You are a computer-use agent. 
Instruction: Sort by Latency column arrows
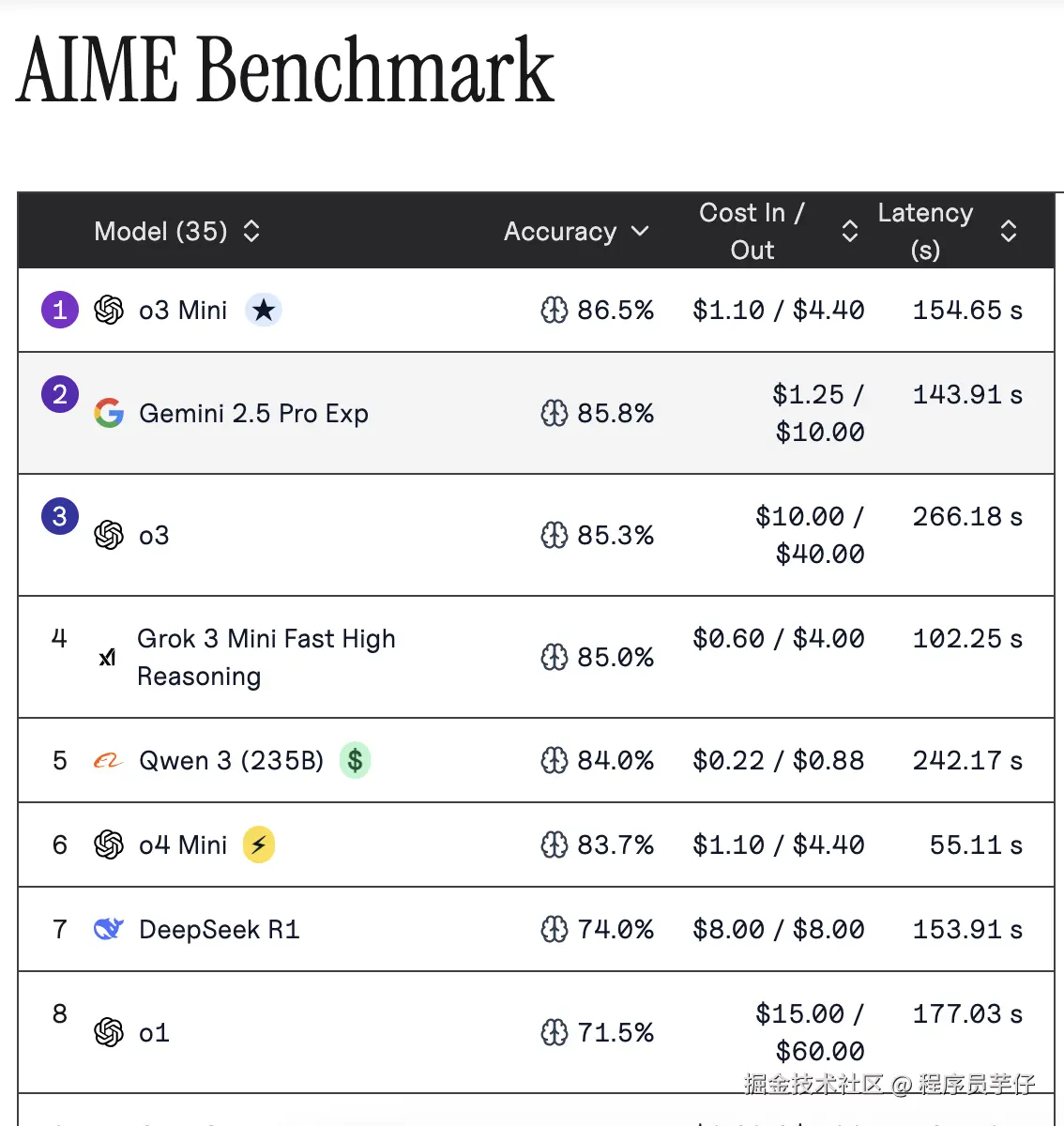[1009, 231]
